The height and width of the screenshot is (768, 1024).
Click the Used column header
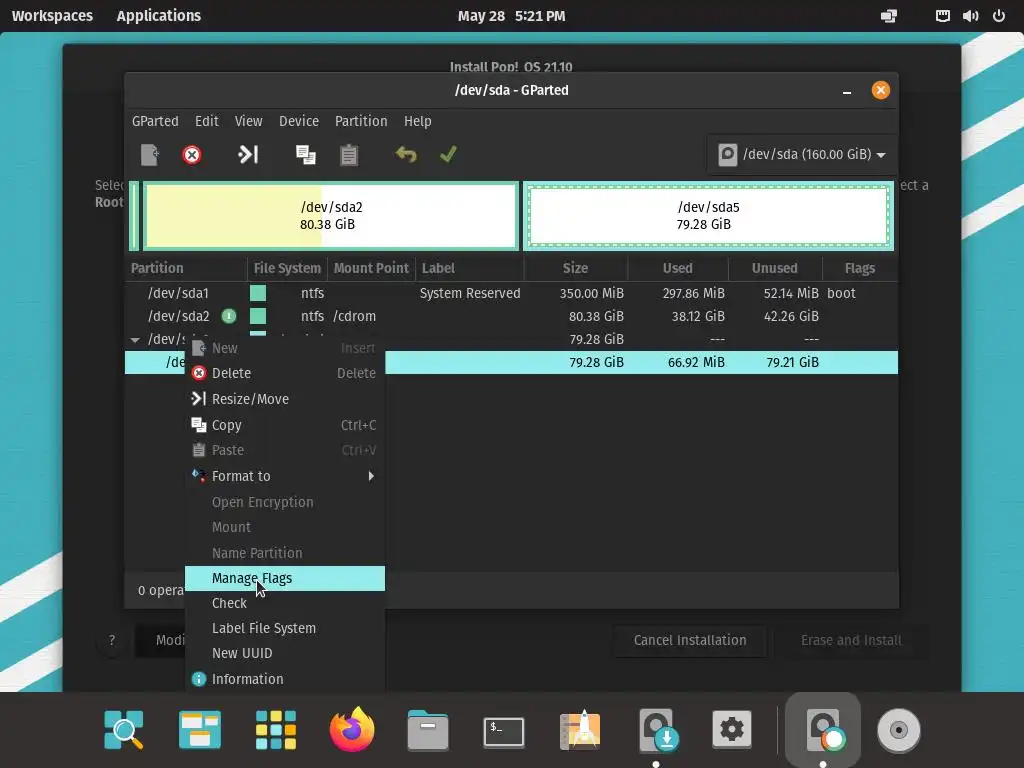click(x=677, y=268)
